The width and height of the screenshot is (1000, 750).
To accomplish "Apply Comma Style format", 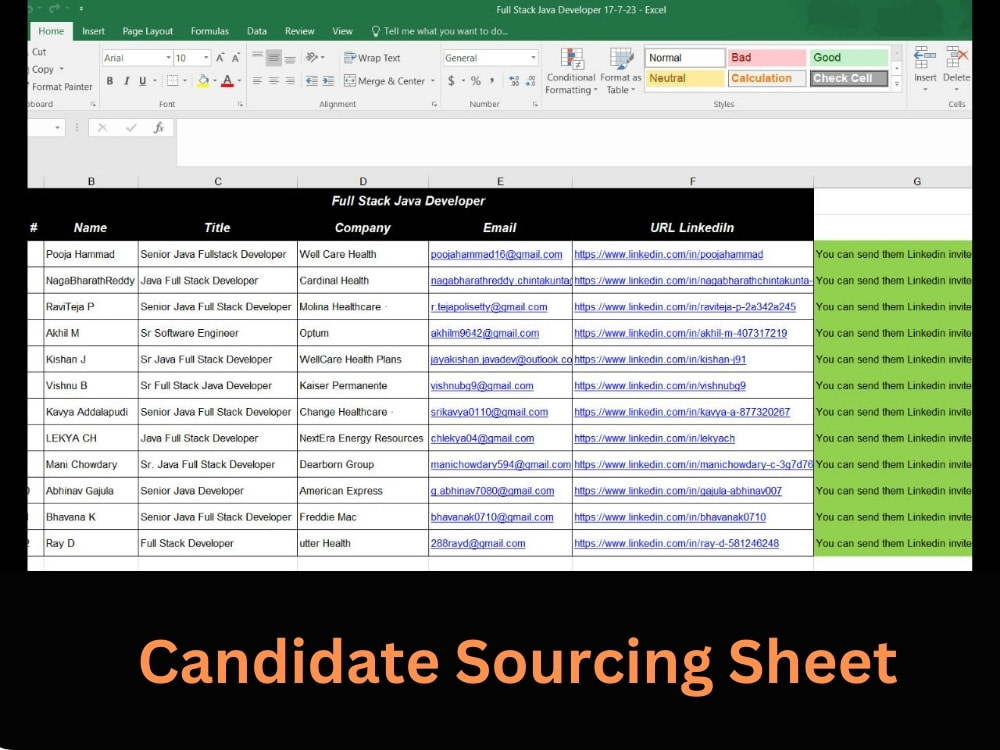I will coord(492,81).
